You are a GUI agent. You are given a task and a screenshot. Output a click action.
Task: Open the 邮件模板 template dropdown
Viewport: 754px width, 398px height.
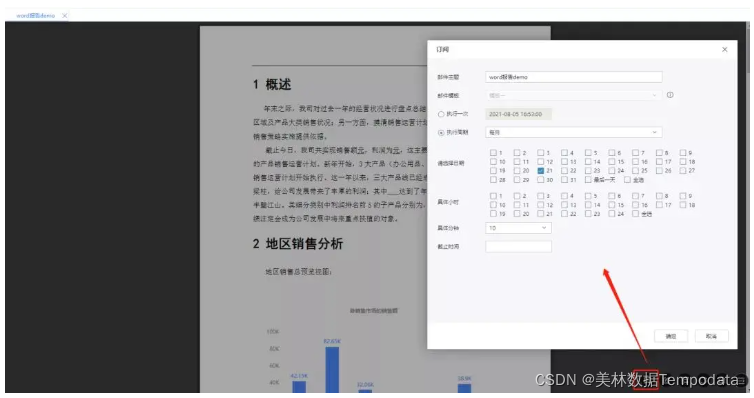[573, 96]
